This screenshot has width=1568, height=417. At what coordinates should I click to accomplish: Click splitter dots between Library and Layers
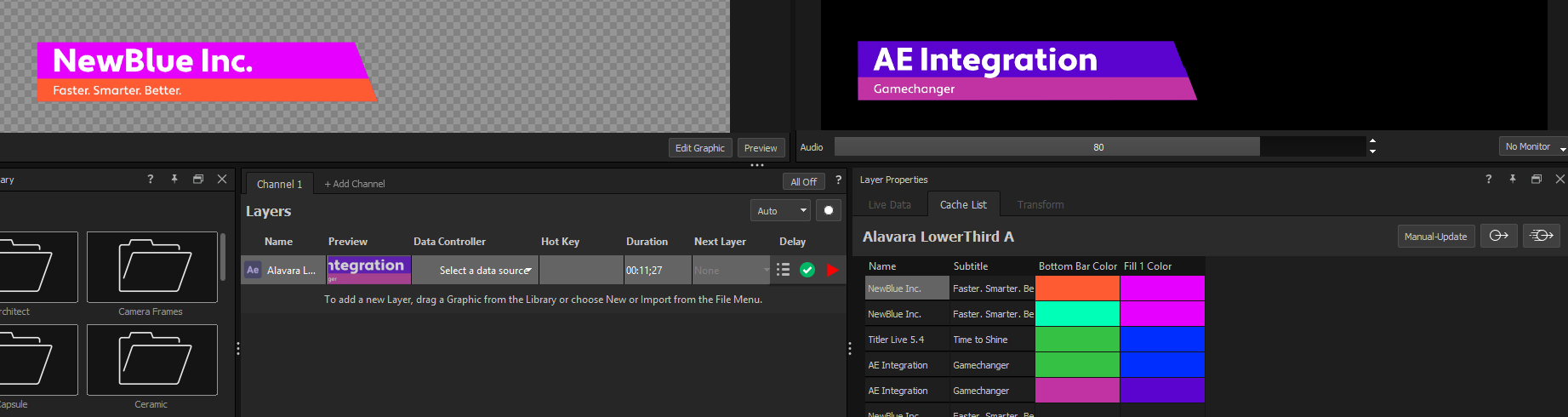pos(238,348)
